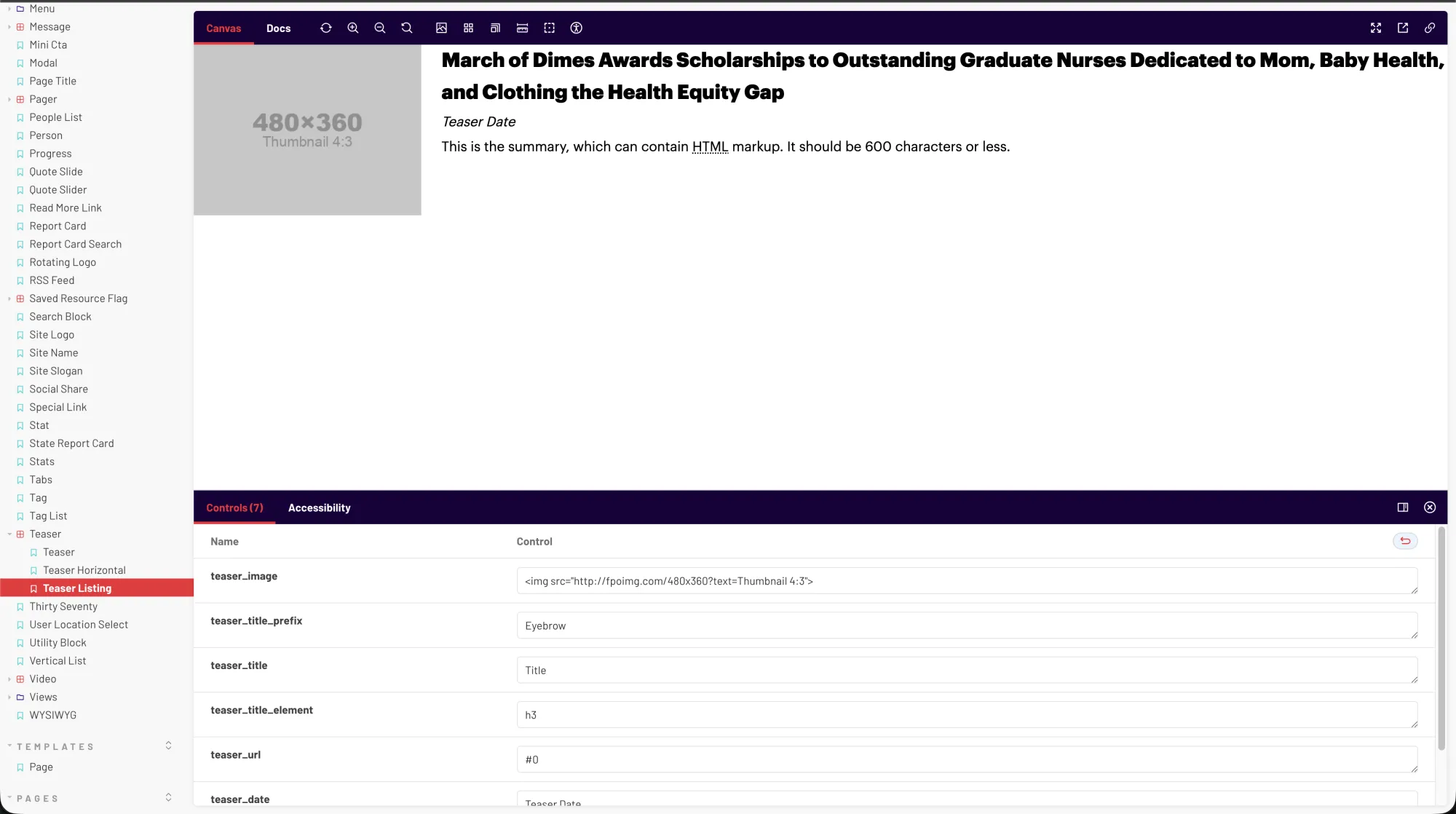Expand the Message component group
The image size is (1456, 814).
tap(9, 27)
